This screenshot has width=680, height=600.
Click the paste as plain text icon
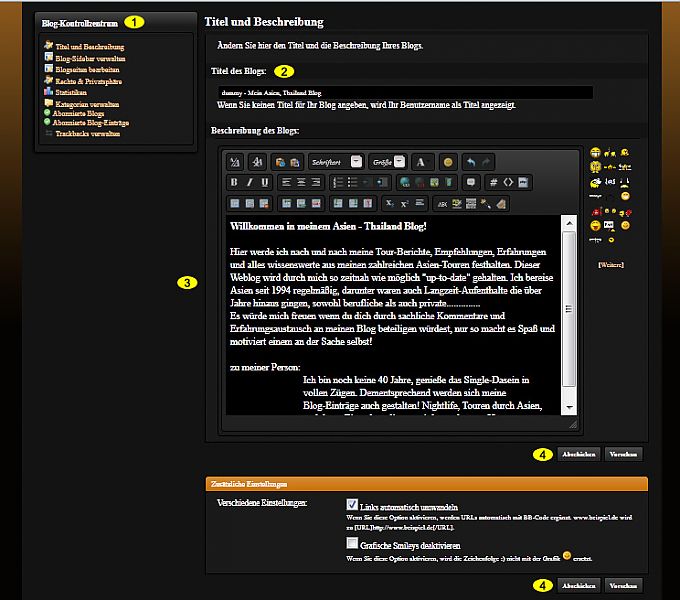tap(280, 162)
